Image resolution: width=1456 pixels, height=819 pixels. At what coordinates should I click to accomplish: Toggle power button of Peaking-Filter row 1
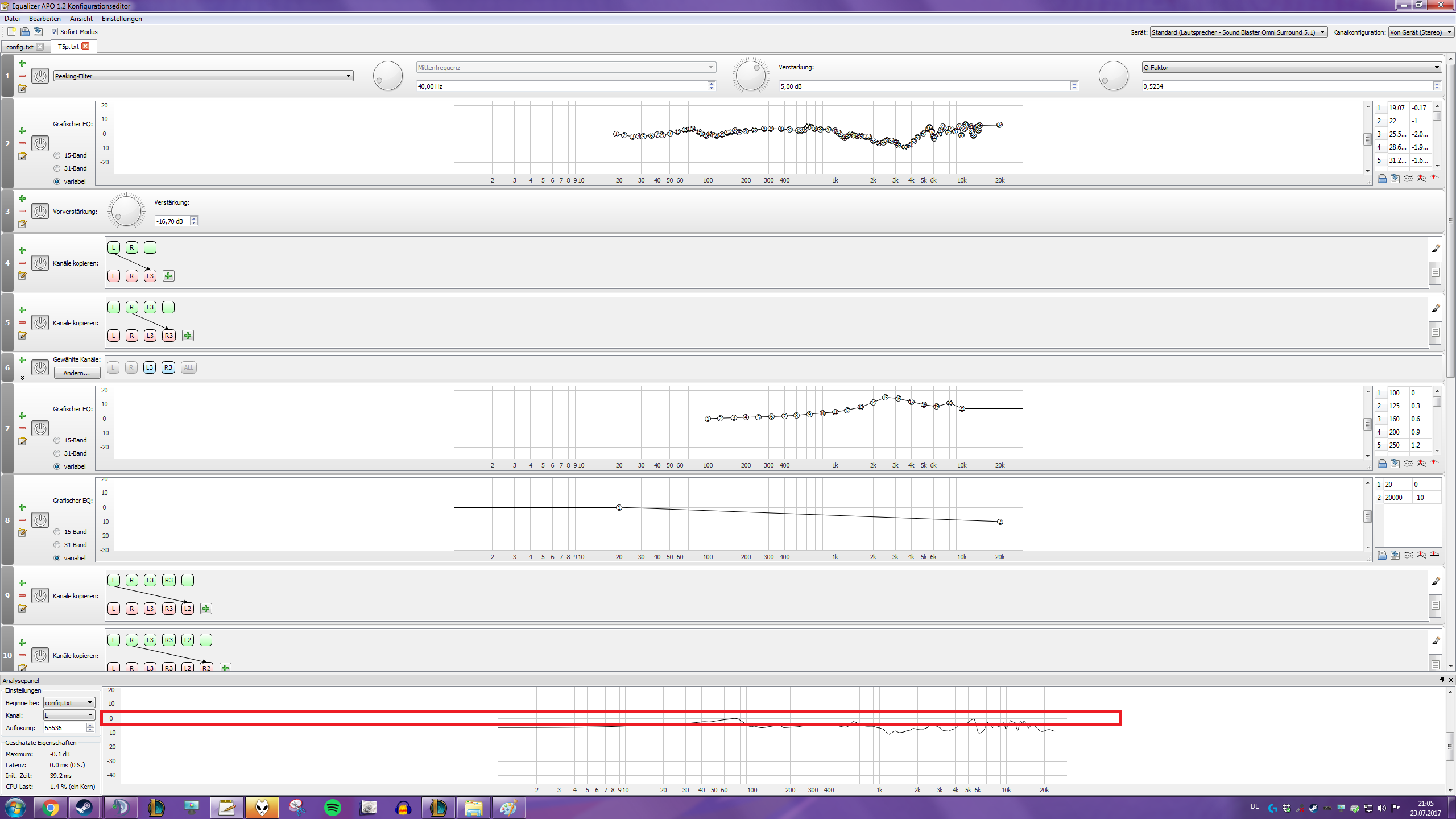(40, 76)
